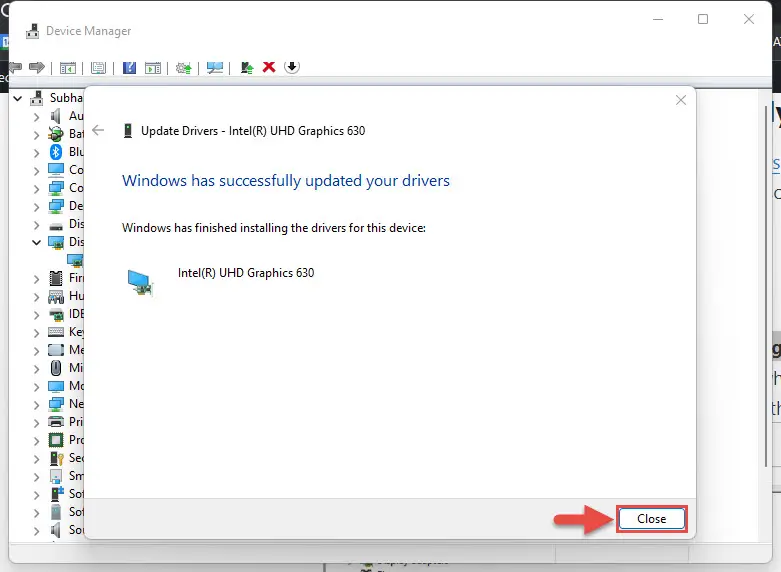The width and height of the screenshot is (781, 572).
Task: Select the battery icon beside Bat
Action: (x=56, y=134)
